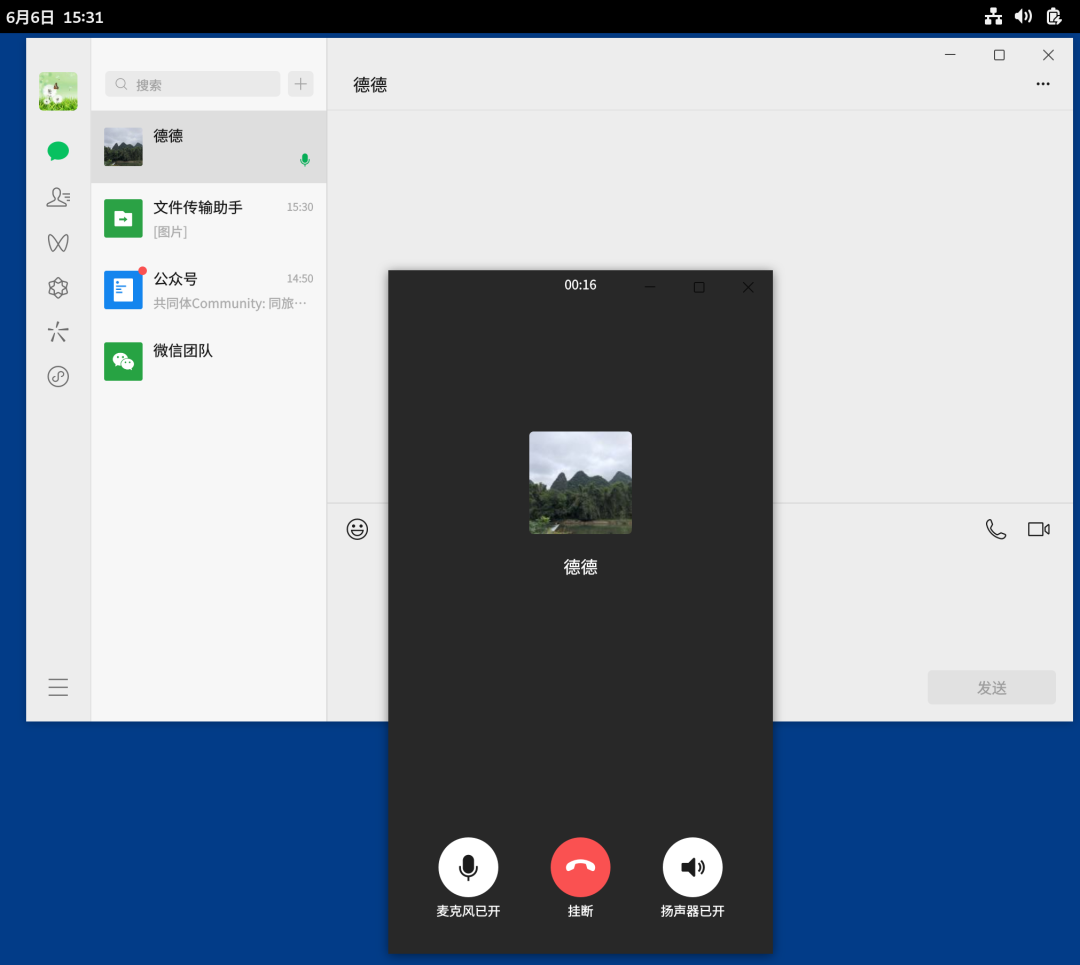Toggle the 扬声器已开 speaker button in the call
Viewport: 1080px width, 965px height.
tap(693, 867)
